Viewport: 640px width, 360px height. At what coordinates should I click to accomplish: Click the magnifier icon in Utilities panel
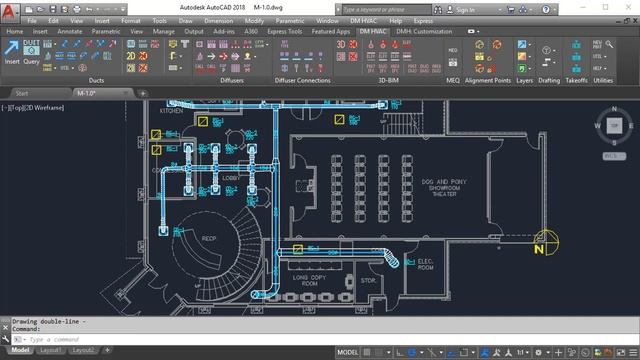pos(609,44)
